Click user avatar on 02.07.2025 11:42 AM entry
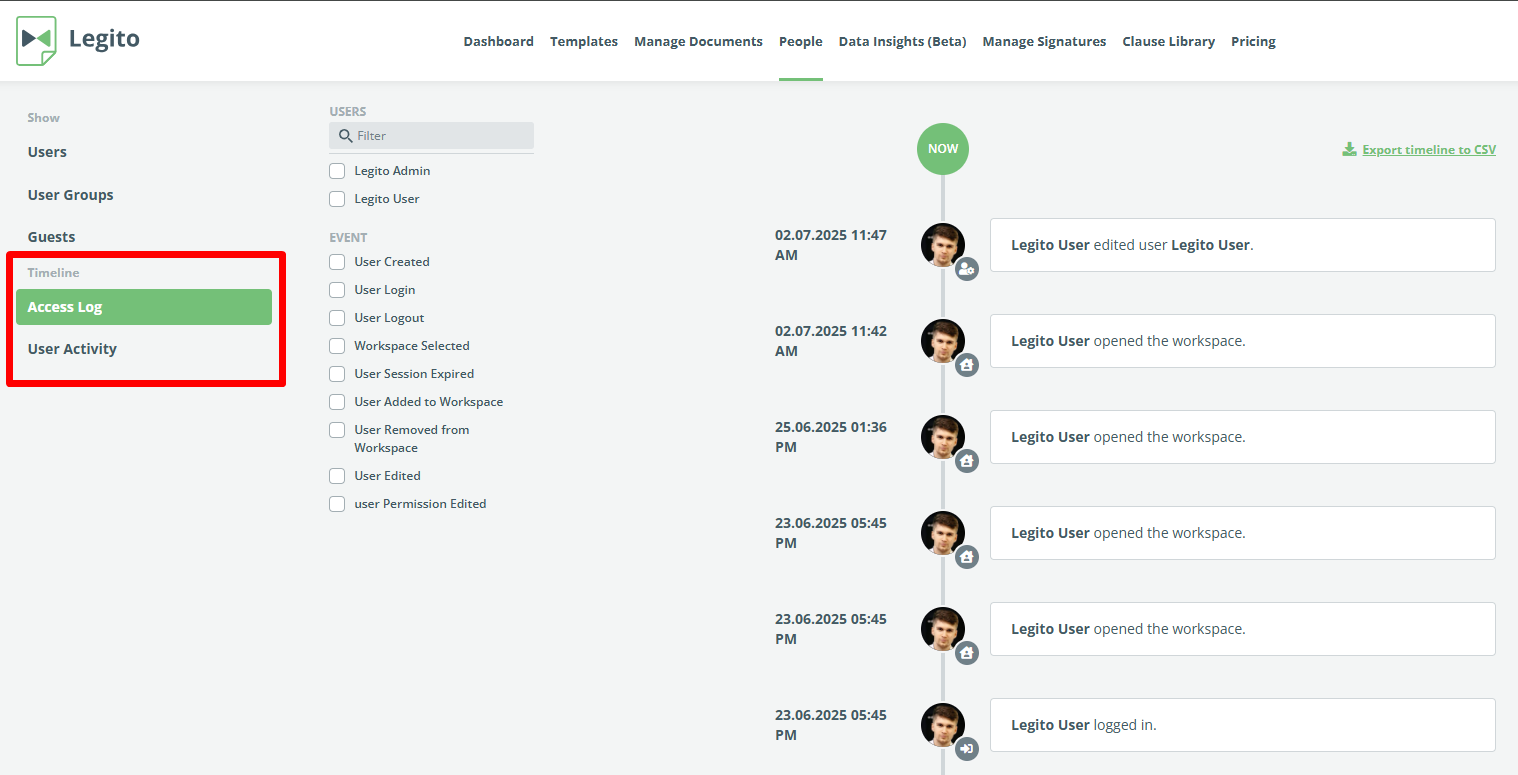 [x=942, y=341]
